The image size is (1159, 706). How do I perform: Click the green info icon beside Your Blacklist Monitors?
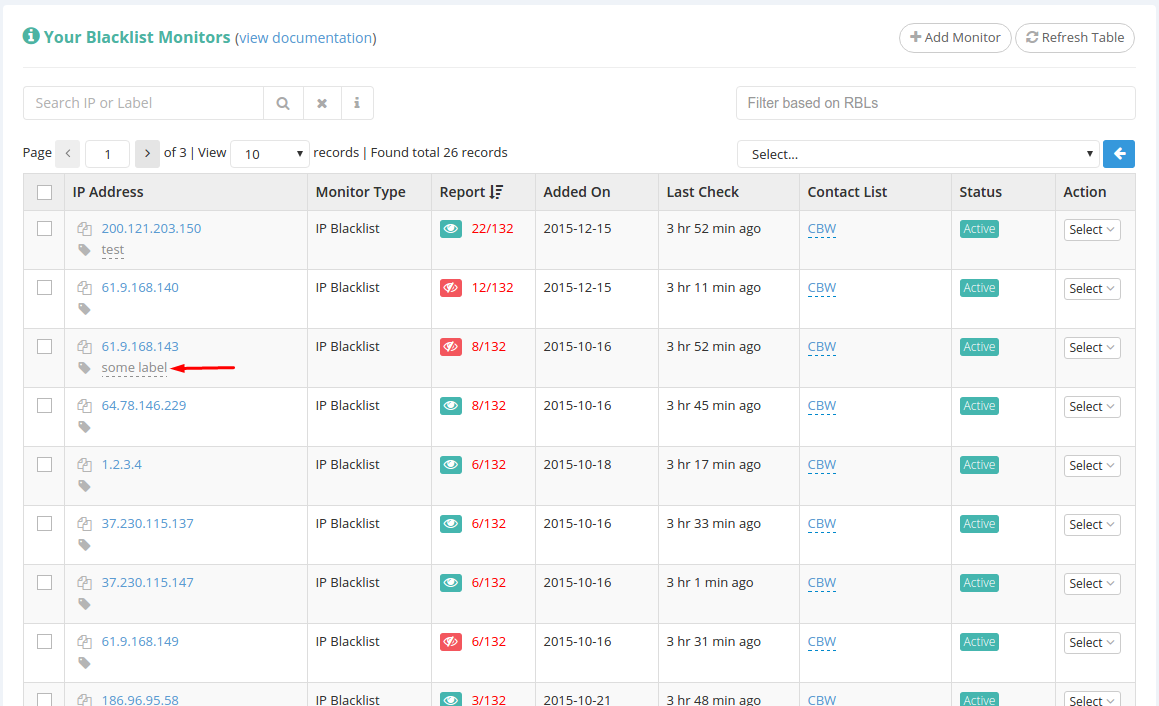(x=30, y=35)
